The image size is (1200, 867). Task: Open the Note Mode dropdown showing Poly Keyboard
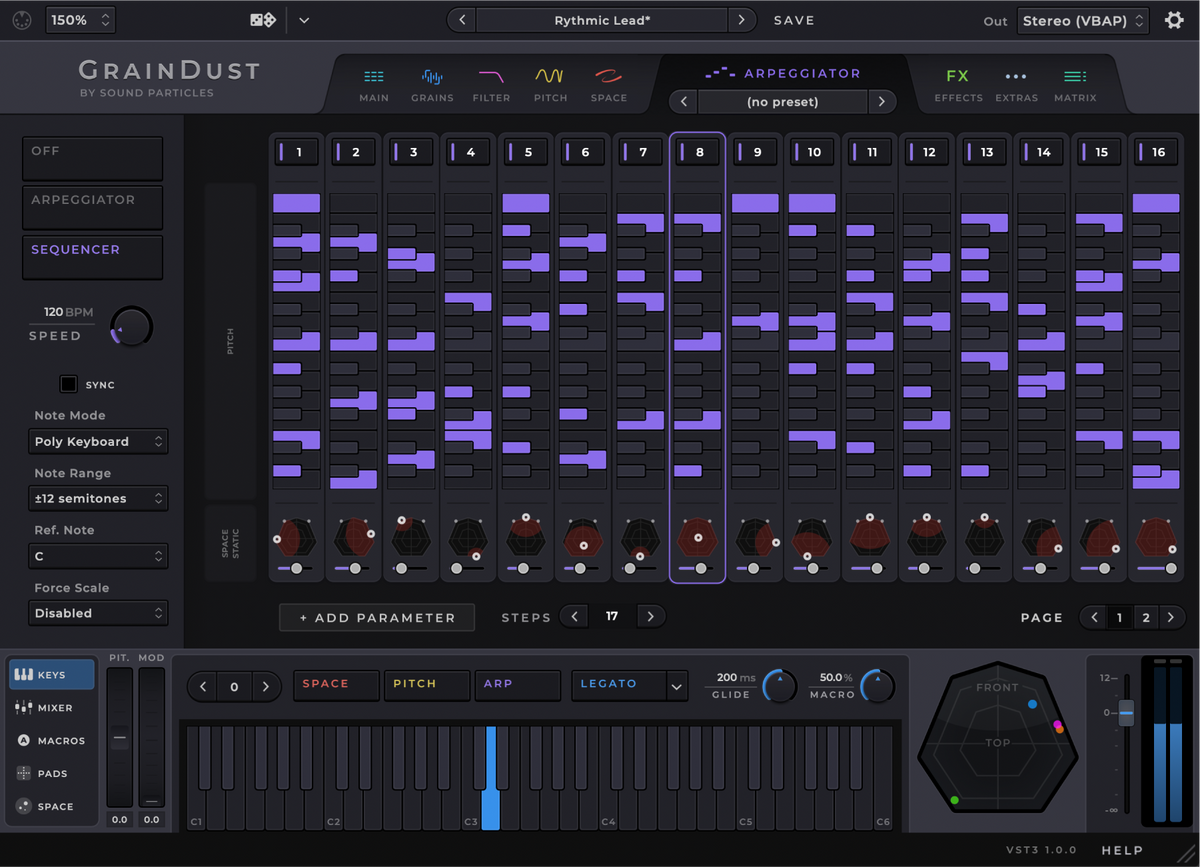click(98, 441)
